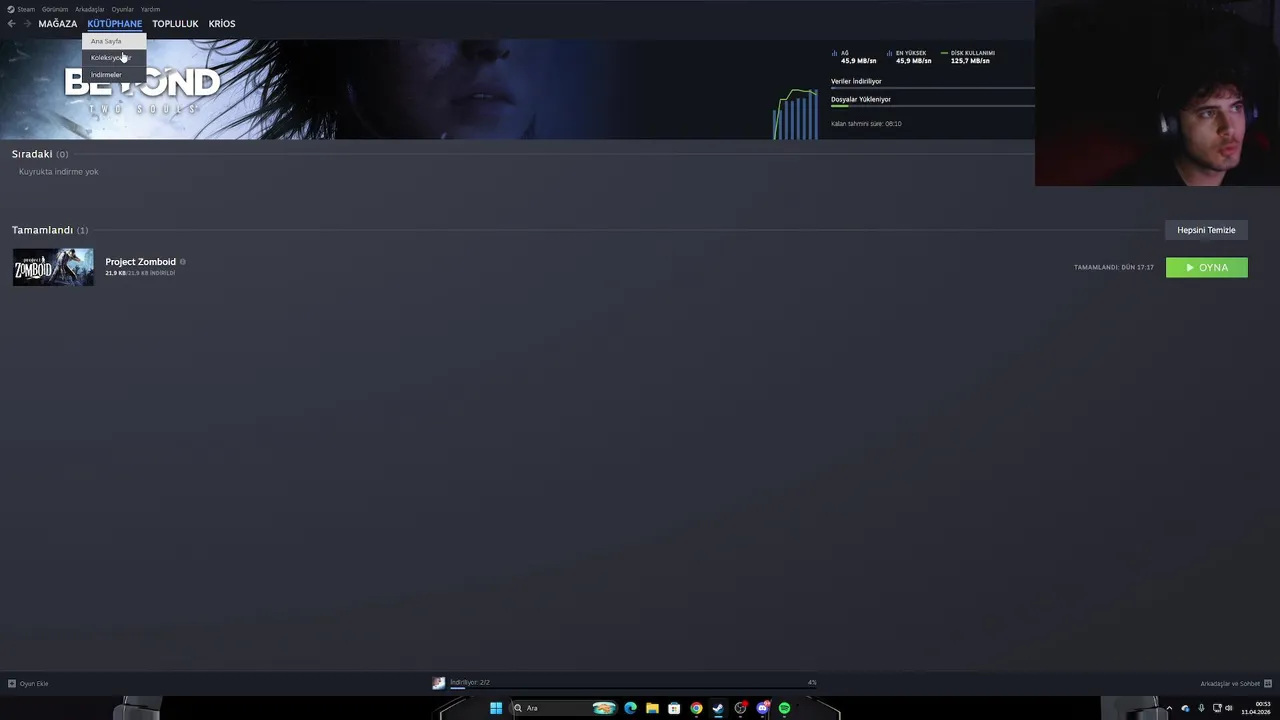The height and width of the screenshot is (720, 1280).
Task: Click the 'Kuyrukta indirme yok' text
Action: pos(59,172)
